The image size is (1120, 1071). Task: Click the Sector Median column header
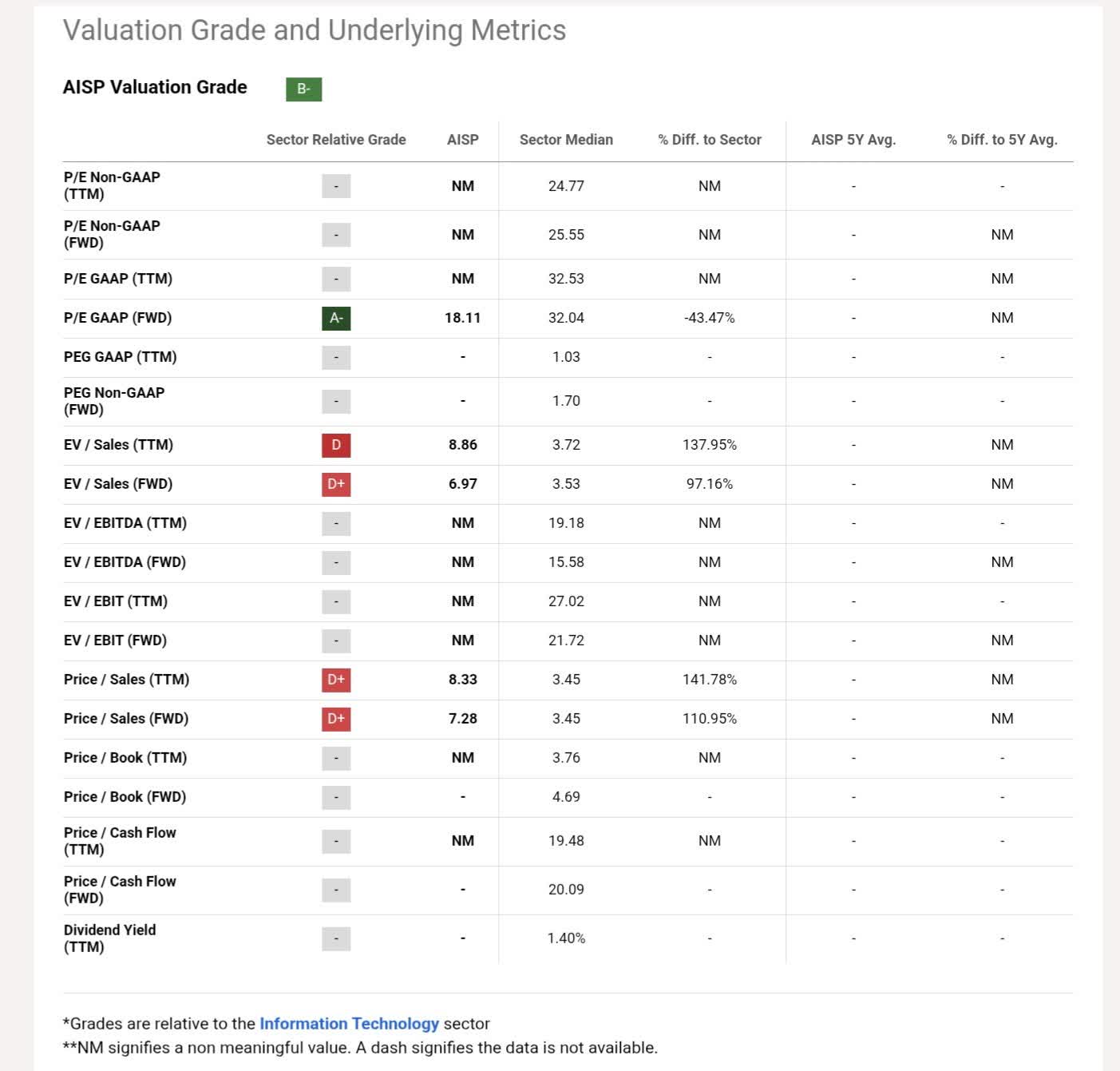tap(566, 140)
